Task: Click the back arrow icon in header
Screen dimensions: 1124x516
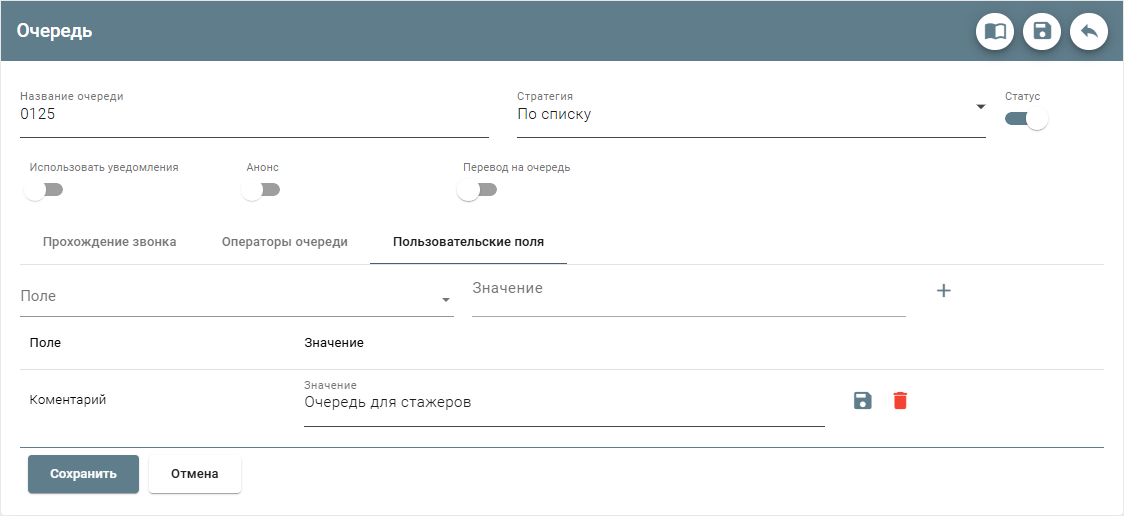Action: pyautogui.click(x=1089, y=32)
